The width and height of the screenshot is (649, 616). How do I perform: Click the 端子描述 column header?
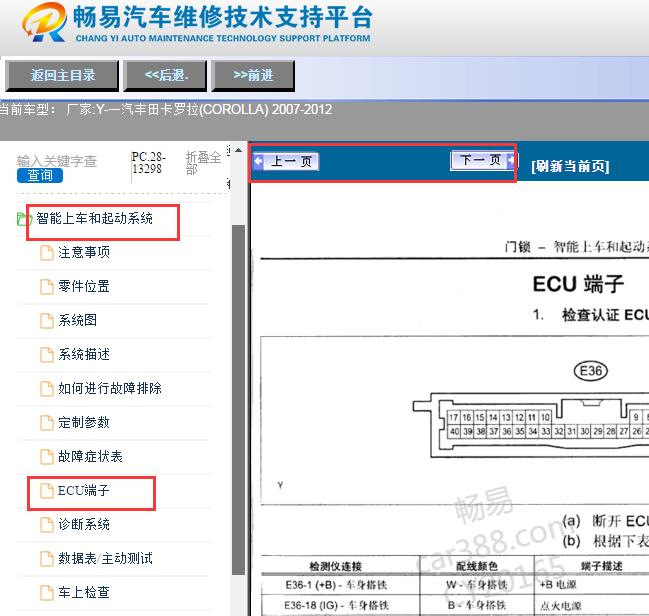point(601,566)
